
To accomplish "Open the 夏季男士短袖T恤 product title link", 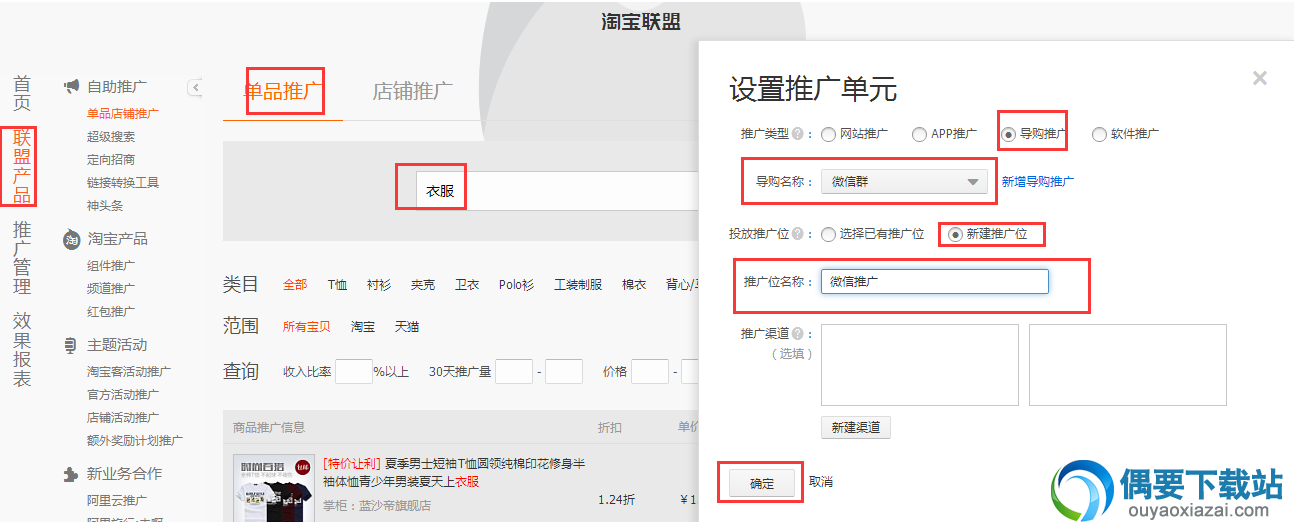I will [x=454, y=473].
